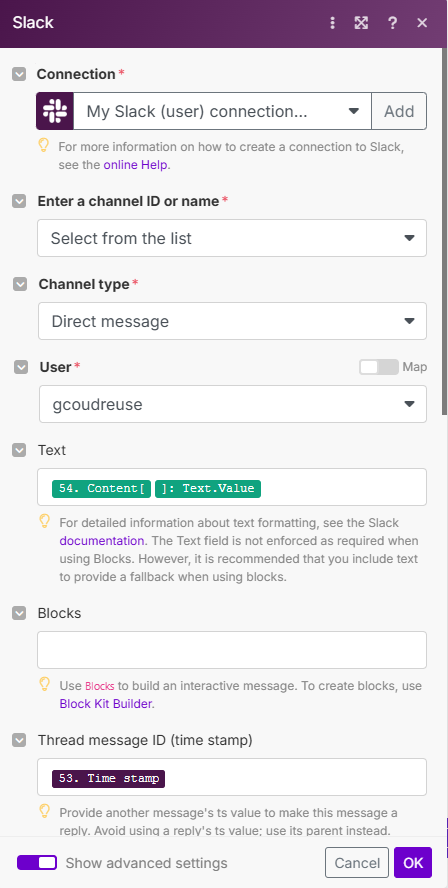This screenshot has height=888, width=448.
Task: Open the User gcoudreuse dropdown
Action: (x=233, y=404)
